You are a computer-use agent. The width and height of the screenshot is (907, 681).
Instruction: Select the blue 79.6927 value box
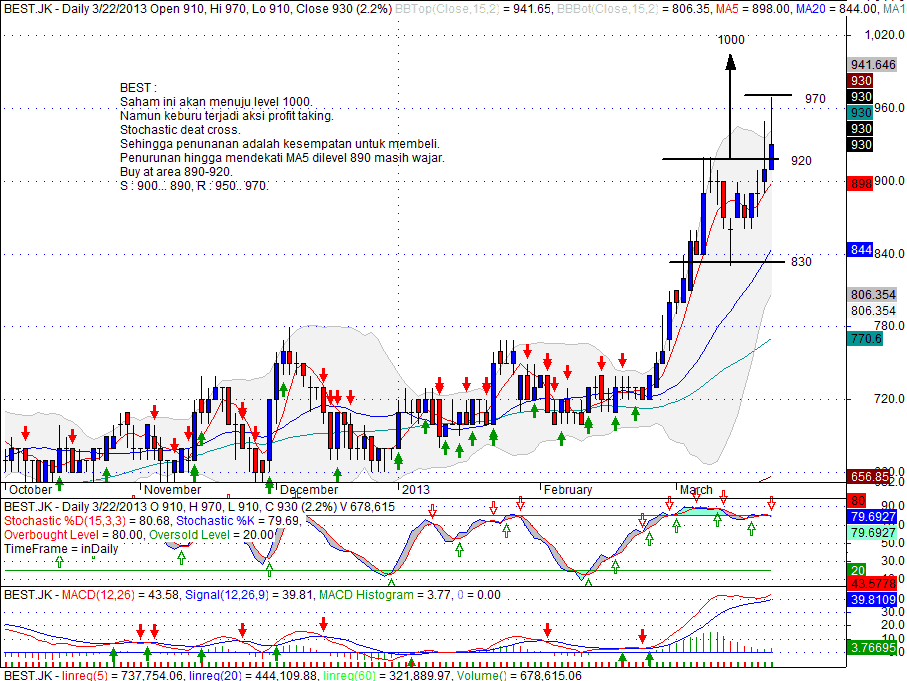pyautogui.click(x=873, y=517)
